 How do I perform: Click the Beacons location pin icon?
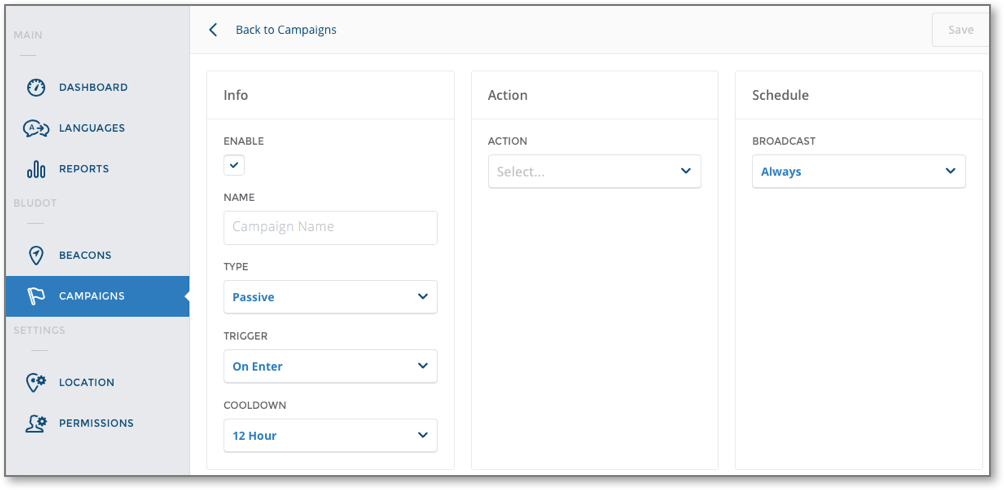coord(36,255)
